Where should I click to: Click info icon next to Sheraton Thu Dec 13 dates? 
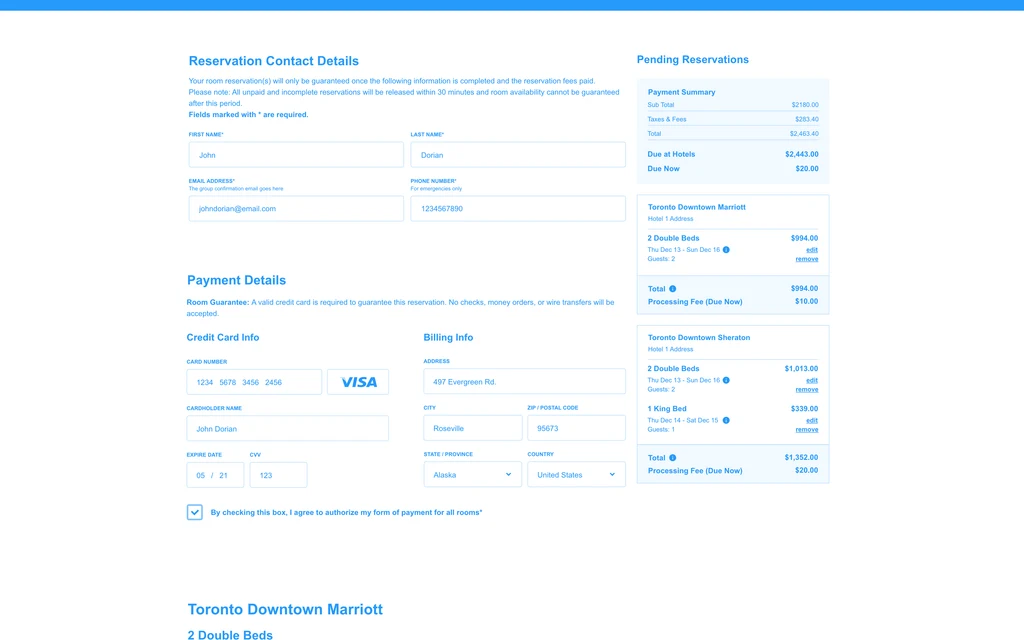tap(726, 380)
